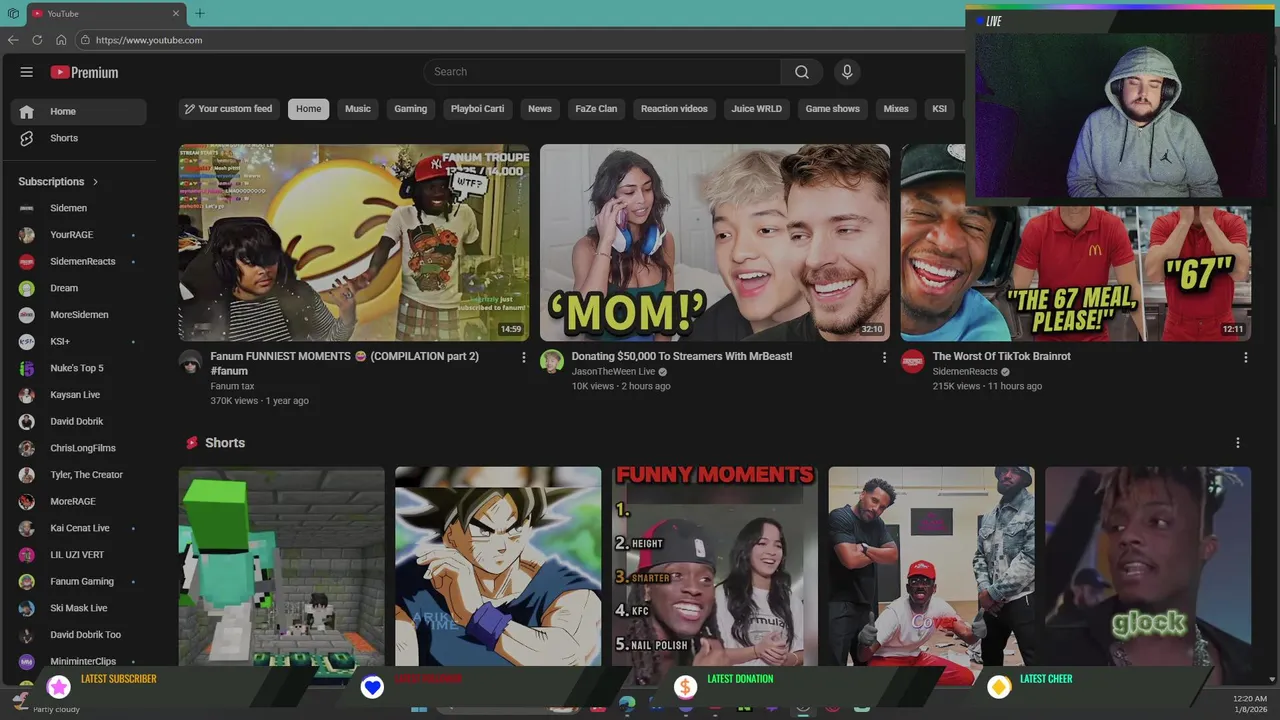Open SidemenReacts channel avatar under video
1280x720 pixels.
click(913, 362)
